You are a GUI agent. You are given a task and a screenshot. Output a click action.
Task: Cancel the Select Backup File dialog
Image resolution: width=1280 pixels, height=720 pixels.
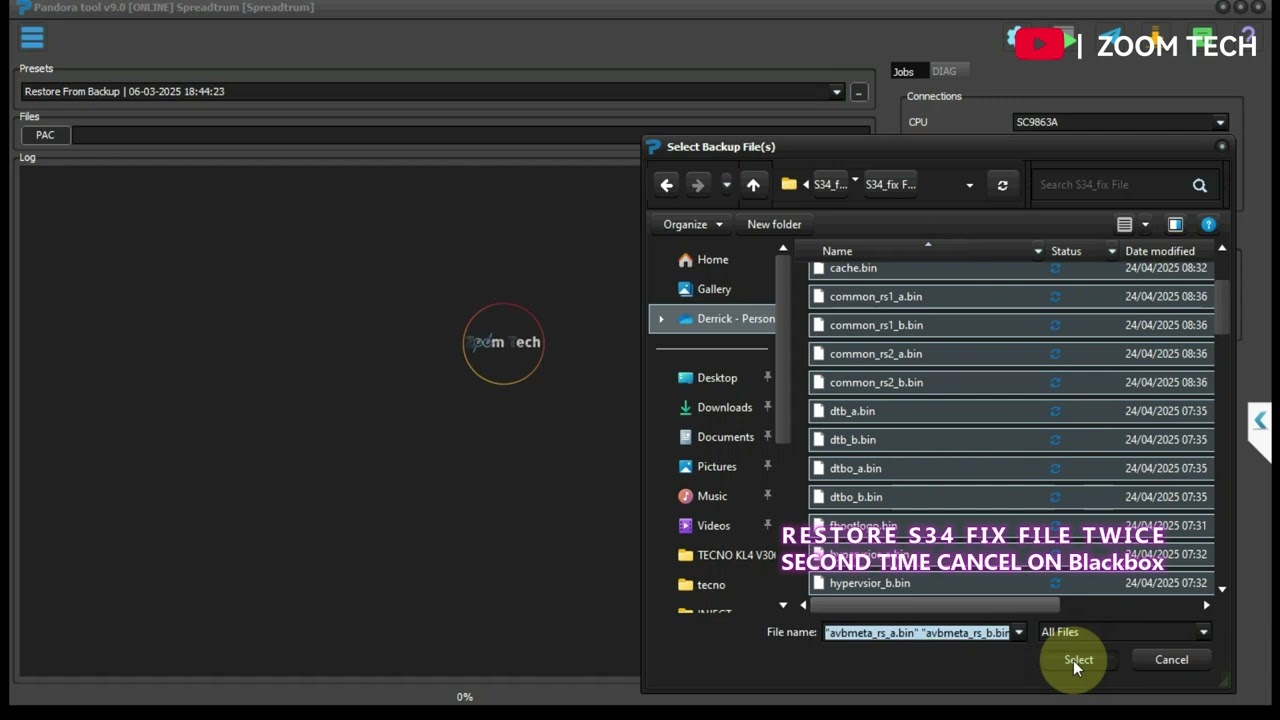[1171, 660]
